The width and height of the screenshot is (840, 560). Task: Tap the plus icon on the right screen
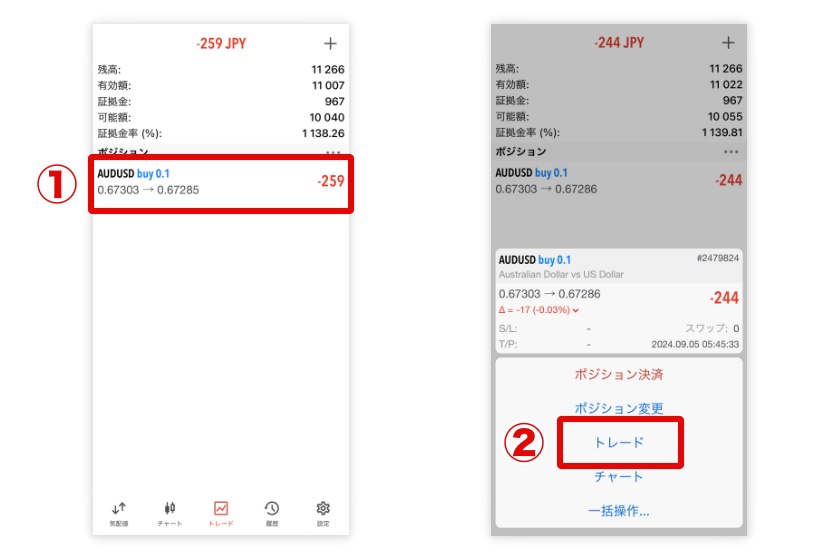click(x=728, y=43)
